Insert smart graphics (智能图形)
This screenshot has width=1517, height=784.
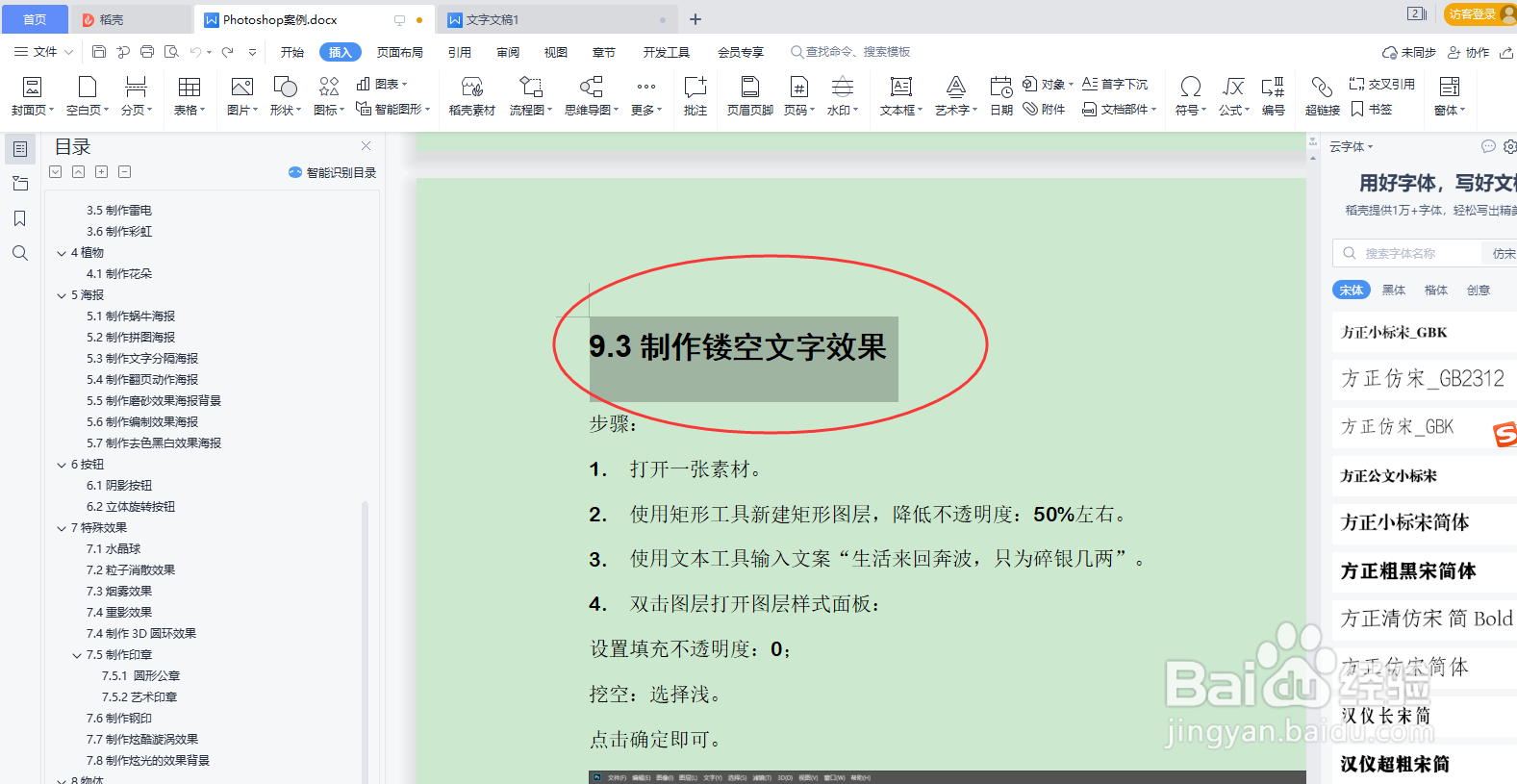coord(392,109)
